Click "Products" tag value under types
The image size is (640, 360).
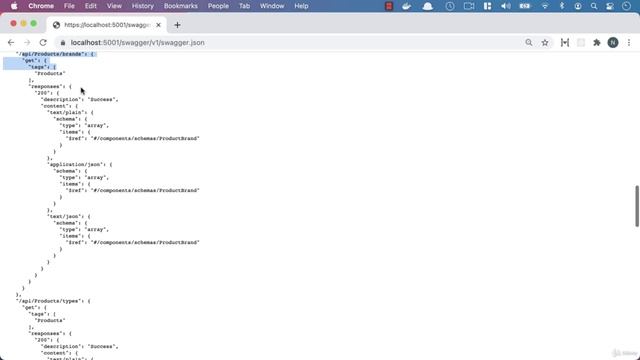[x=50, y=320]
